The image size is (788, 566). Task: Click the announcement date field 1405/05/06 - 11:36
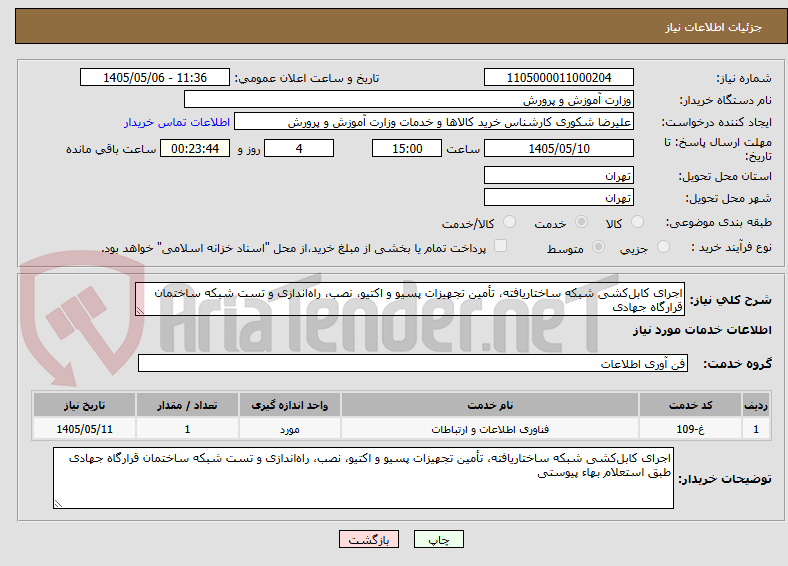point(155,77)
